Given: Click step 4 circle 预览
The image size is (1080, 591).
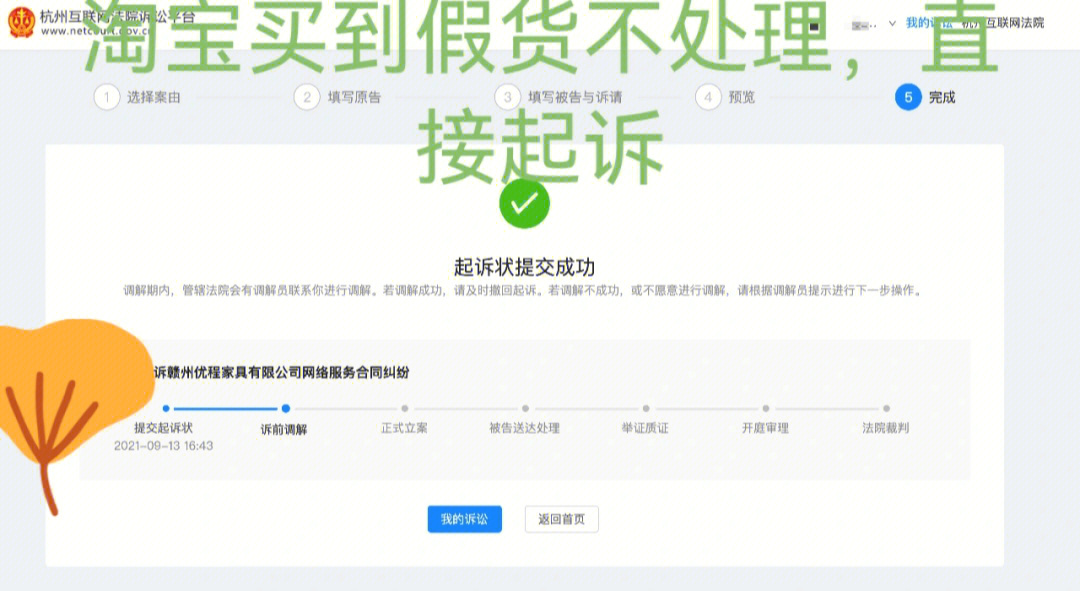Looking at the screenshot, I should coord(708,97).
